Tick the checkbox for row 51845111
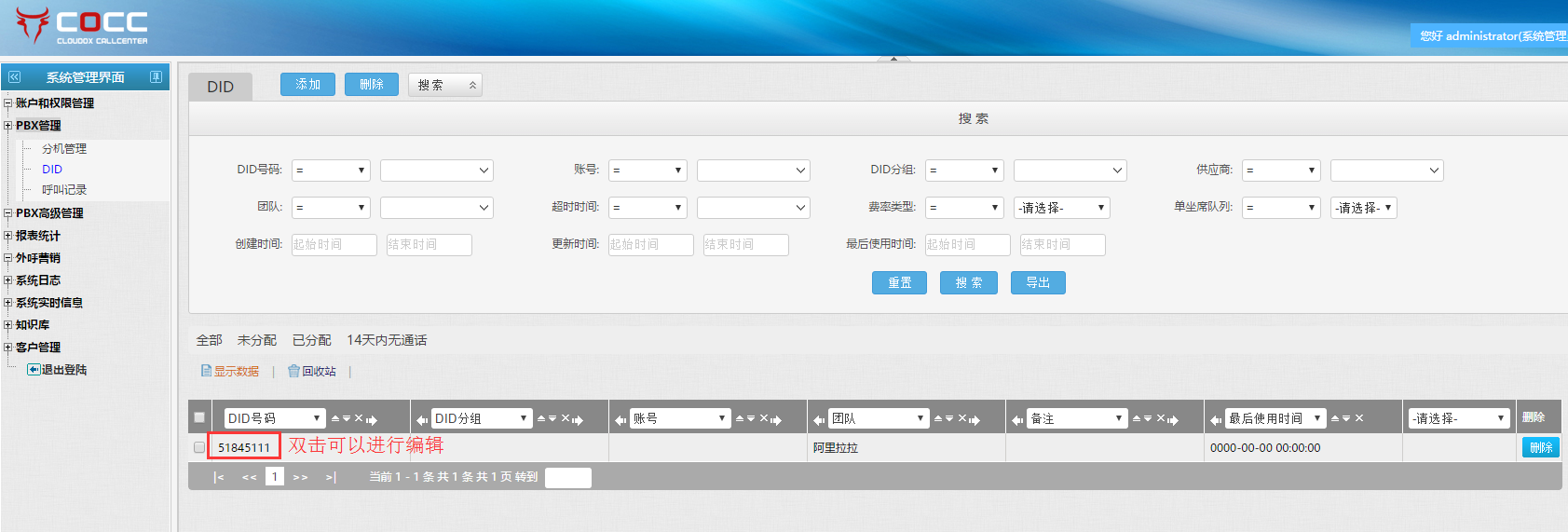Screen dimensions: 1568x532 click(199, 447)
